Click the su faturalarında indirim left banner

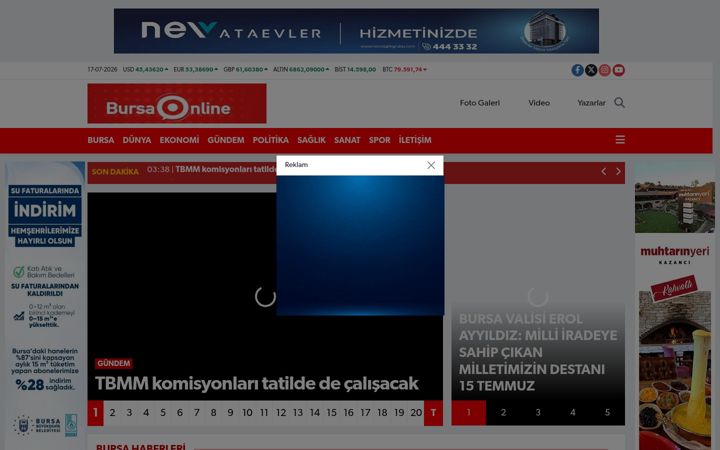coord(45,303)
